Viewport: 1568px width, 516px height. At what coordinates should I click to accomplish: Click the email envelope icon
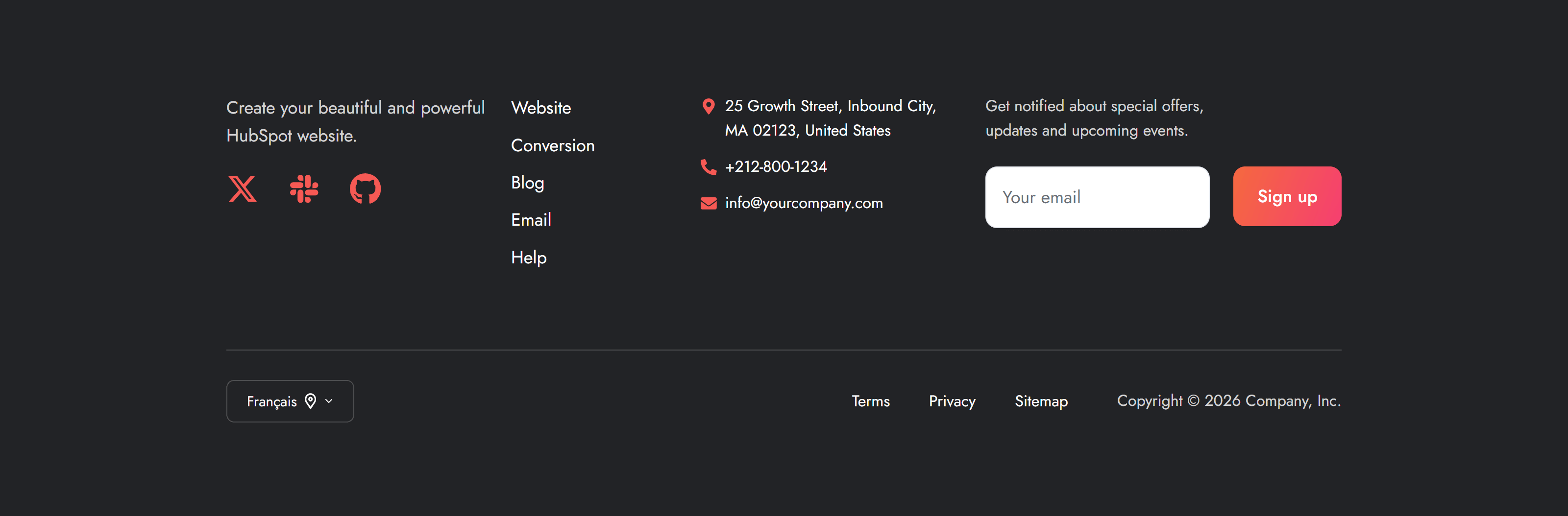(x=708, y=203)
